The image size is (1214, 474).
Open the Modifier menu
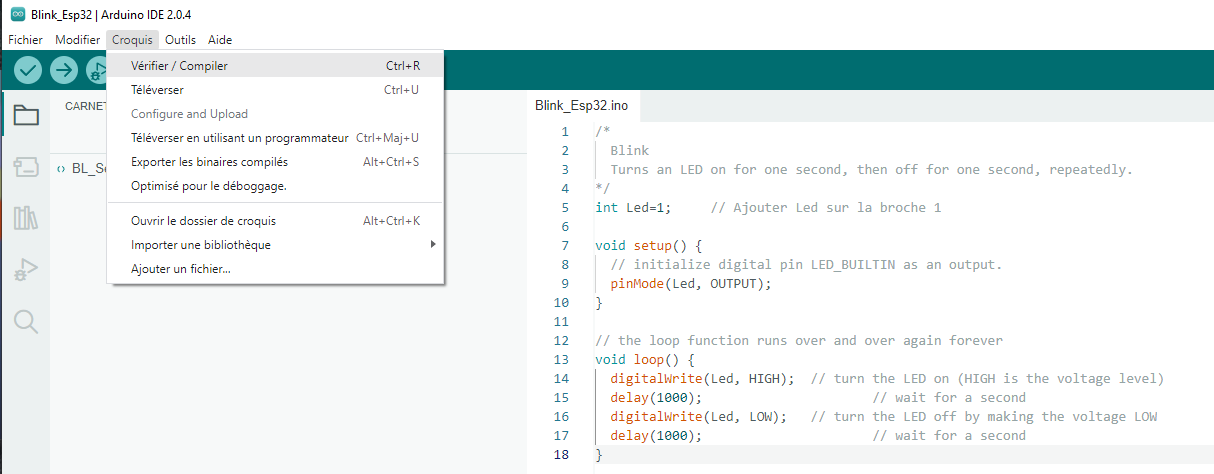77,40
